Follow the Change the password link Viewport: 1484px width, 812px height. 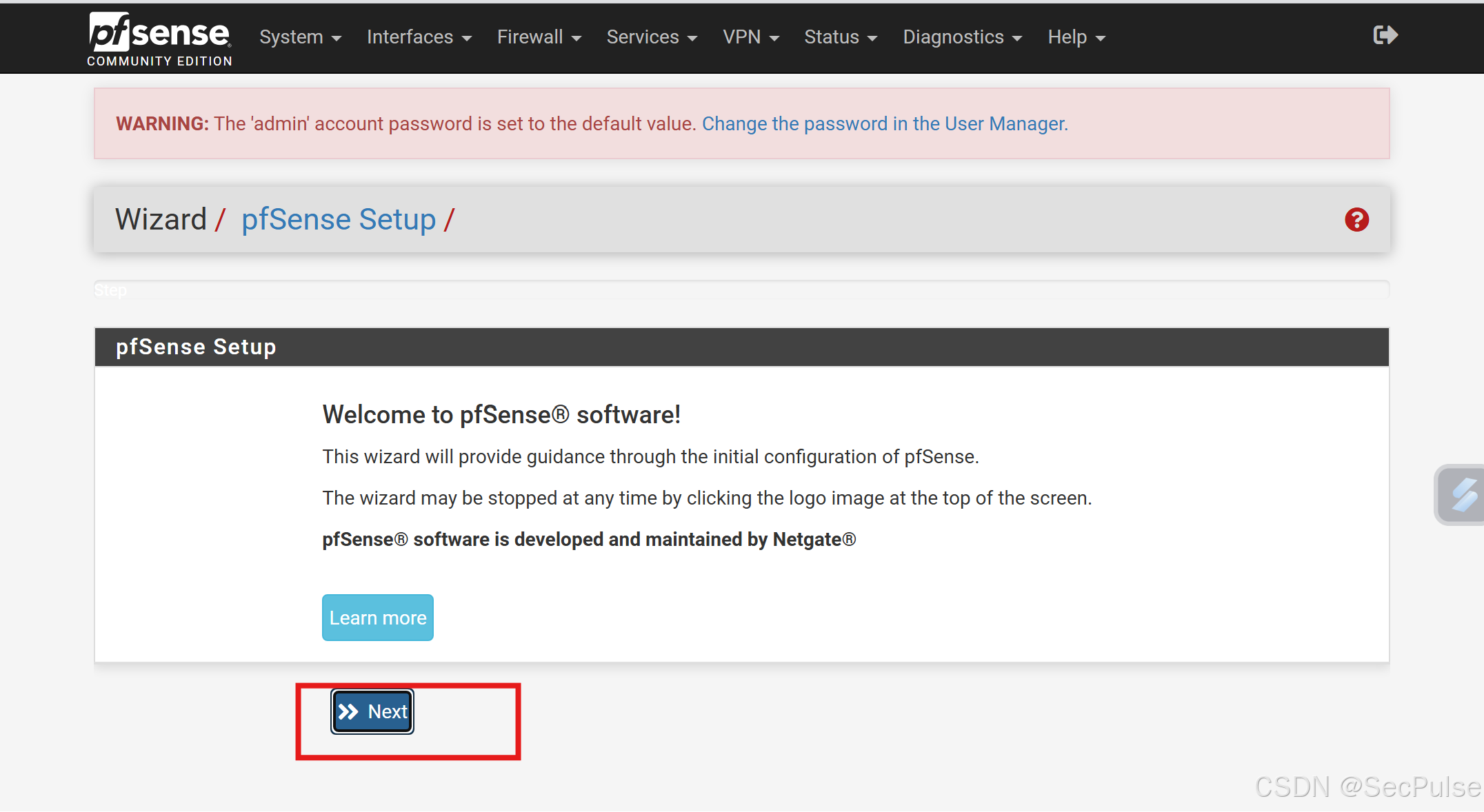pos(885,124)
